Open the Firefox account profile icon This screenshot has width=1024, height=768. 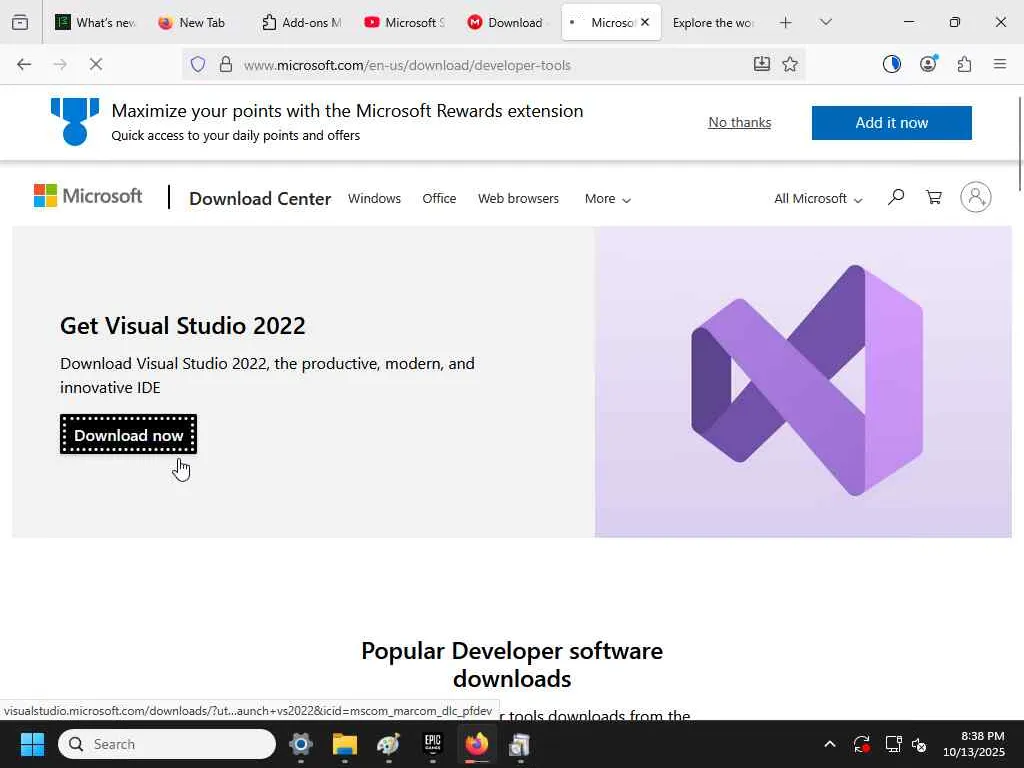tap(928, 65)
